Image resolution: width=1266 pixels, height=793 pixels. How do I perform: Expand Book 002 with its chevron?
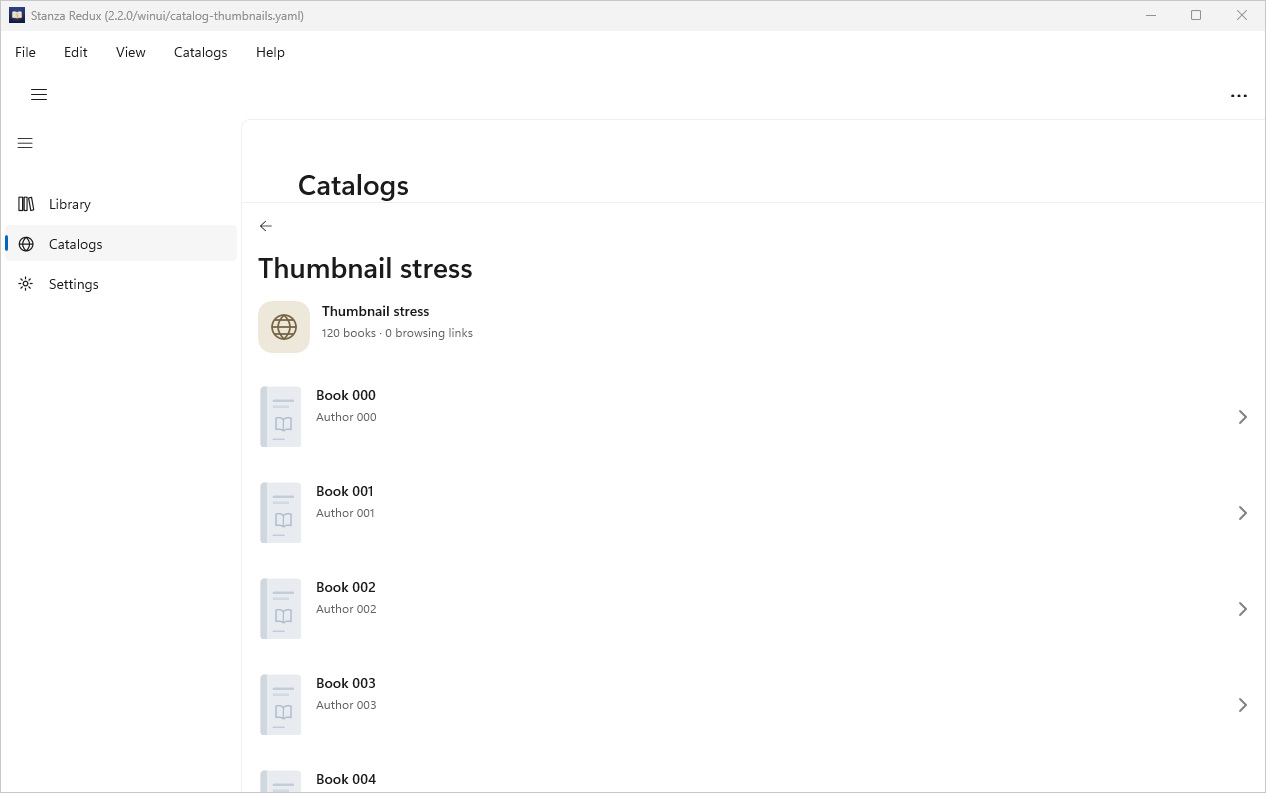pos(1242,609)
